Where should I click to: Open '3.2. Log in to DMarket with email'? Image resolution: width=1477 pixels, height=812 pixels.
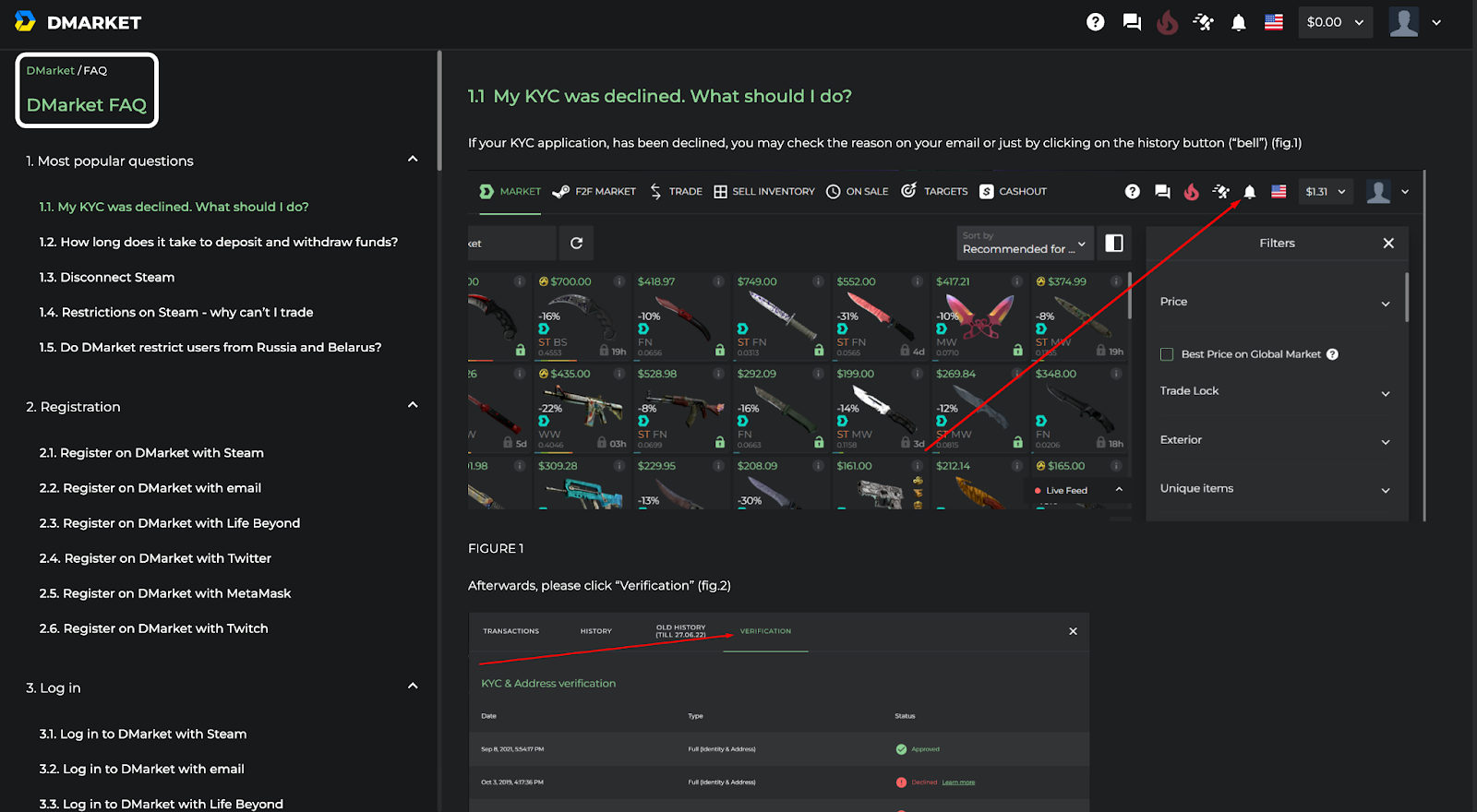point(142,769)
